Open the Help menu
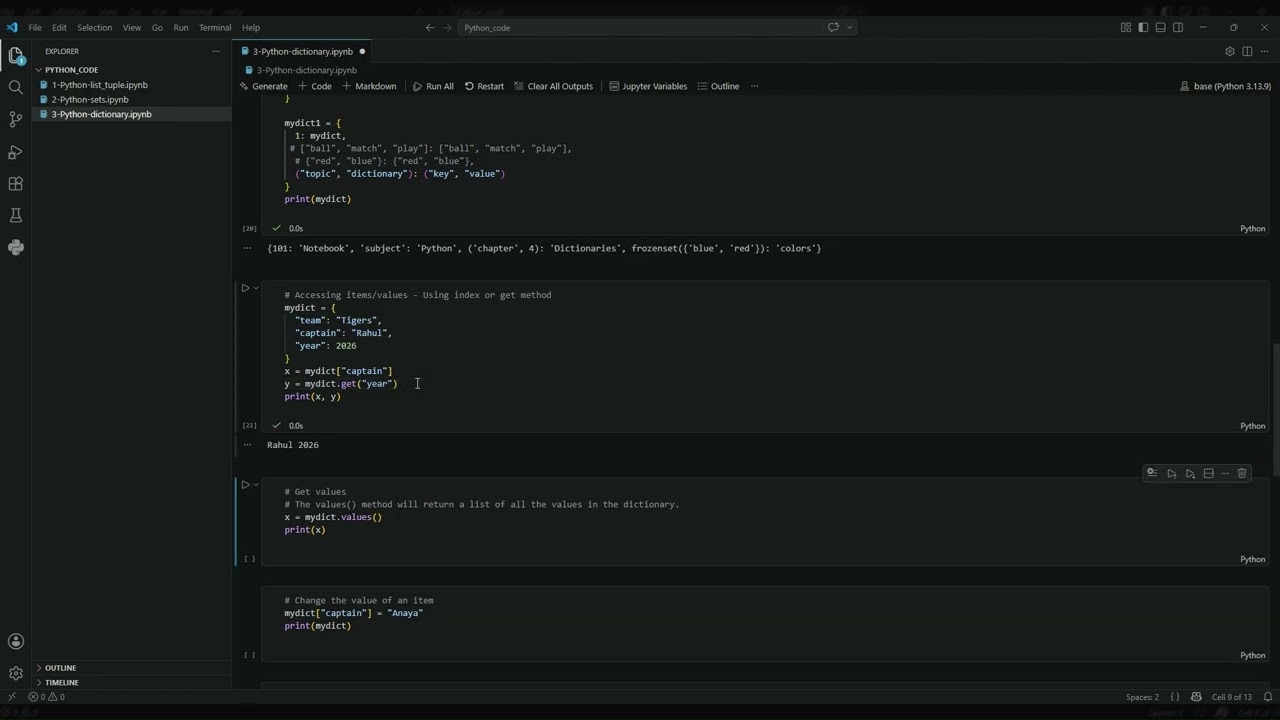Screen dimensions: 1280x720 coord(251,28)
